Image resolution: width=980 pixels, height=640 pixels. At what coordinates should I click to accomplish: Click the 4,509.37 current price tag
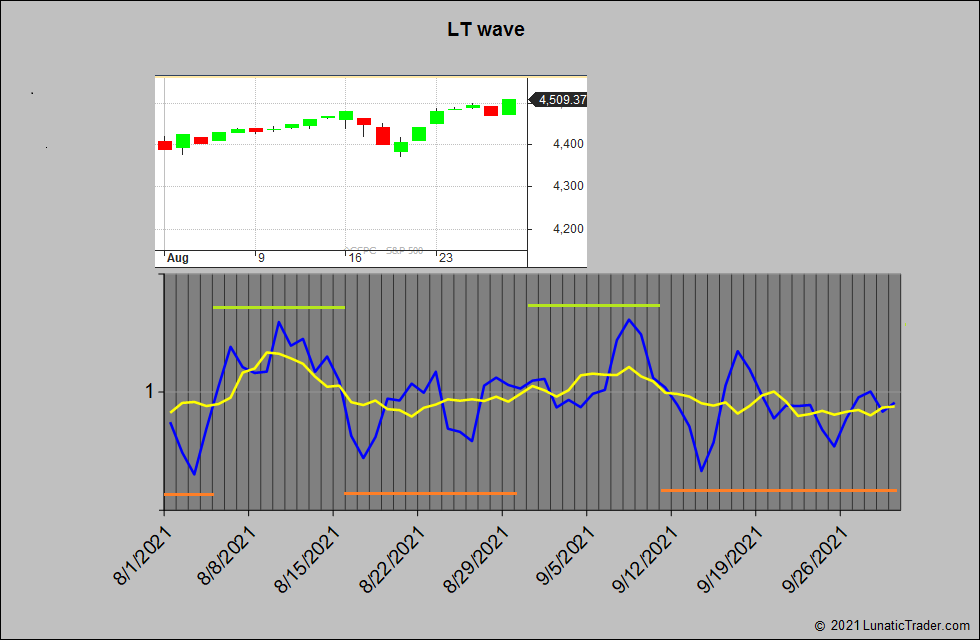click(560, 99)
